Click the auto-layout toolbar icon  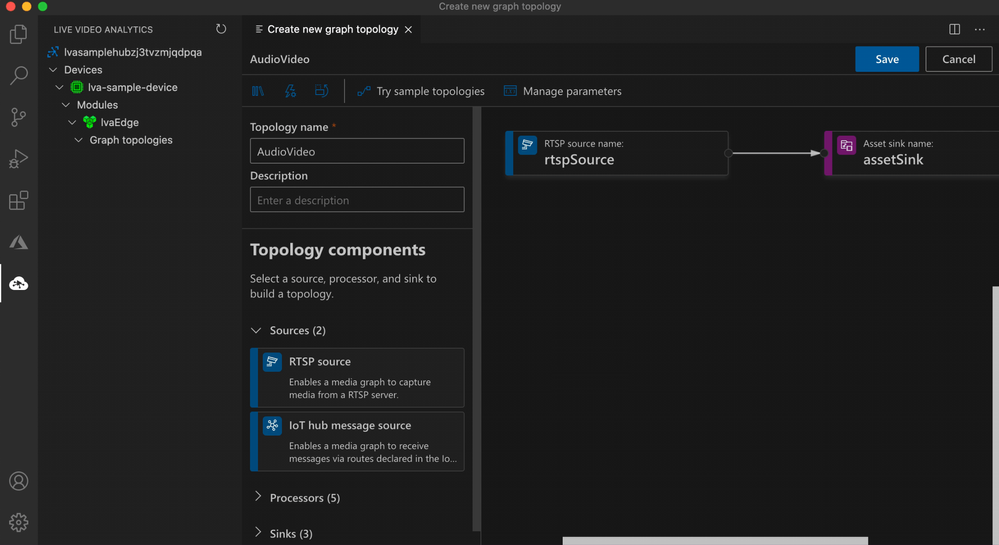pyautogui.click(x=322, y=91)
